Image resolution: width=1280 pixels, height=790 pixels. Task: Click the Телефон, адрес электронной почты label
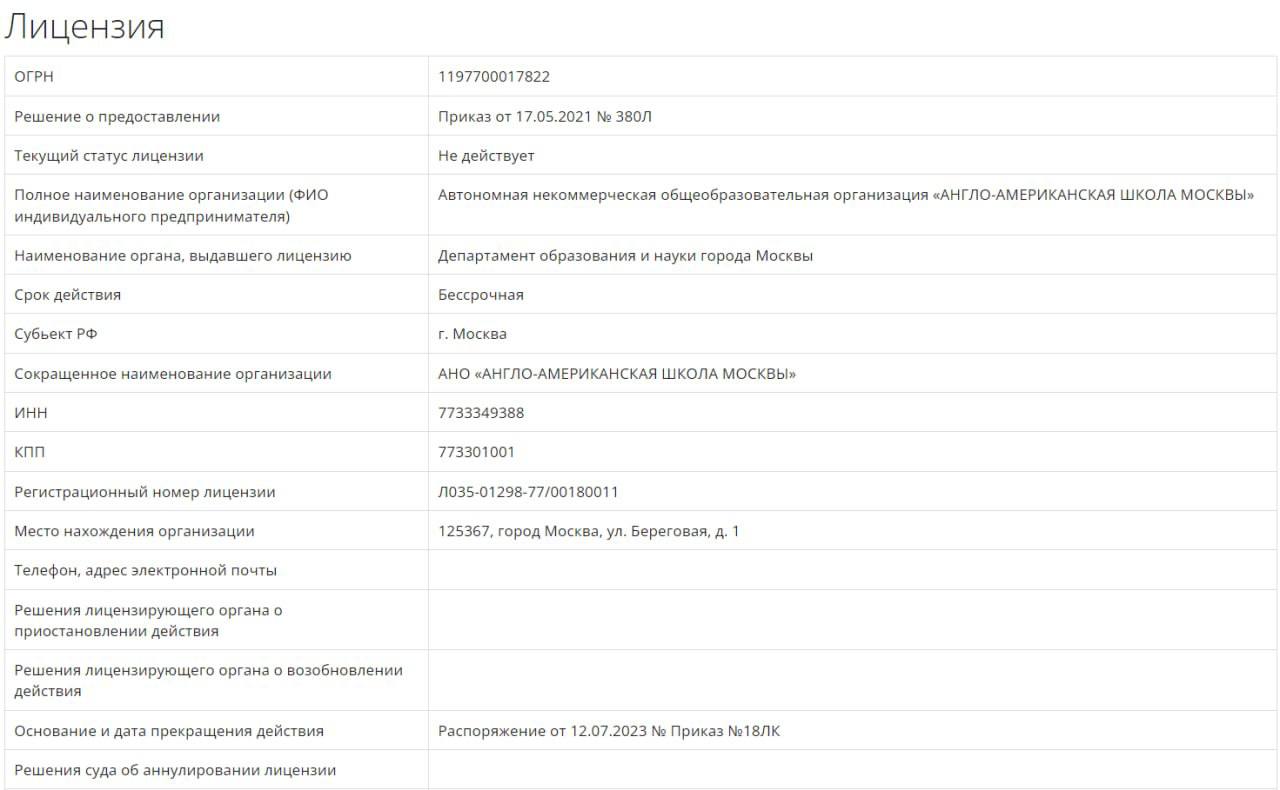[146, 570]
